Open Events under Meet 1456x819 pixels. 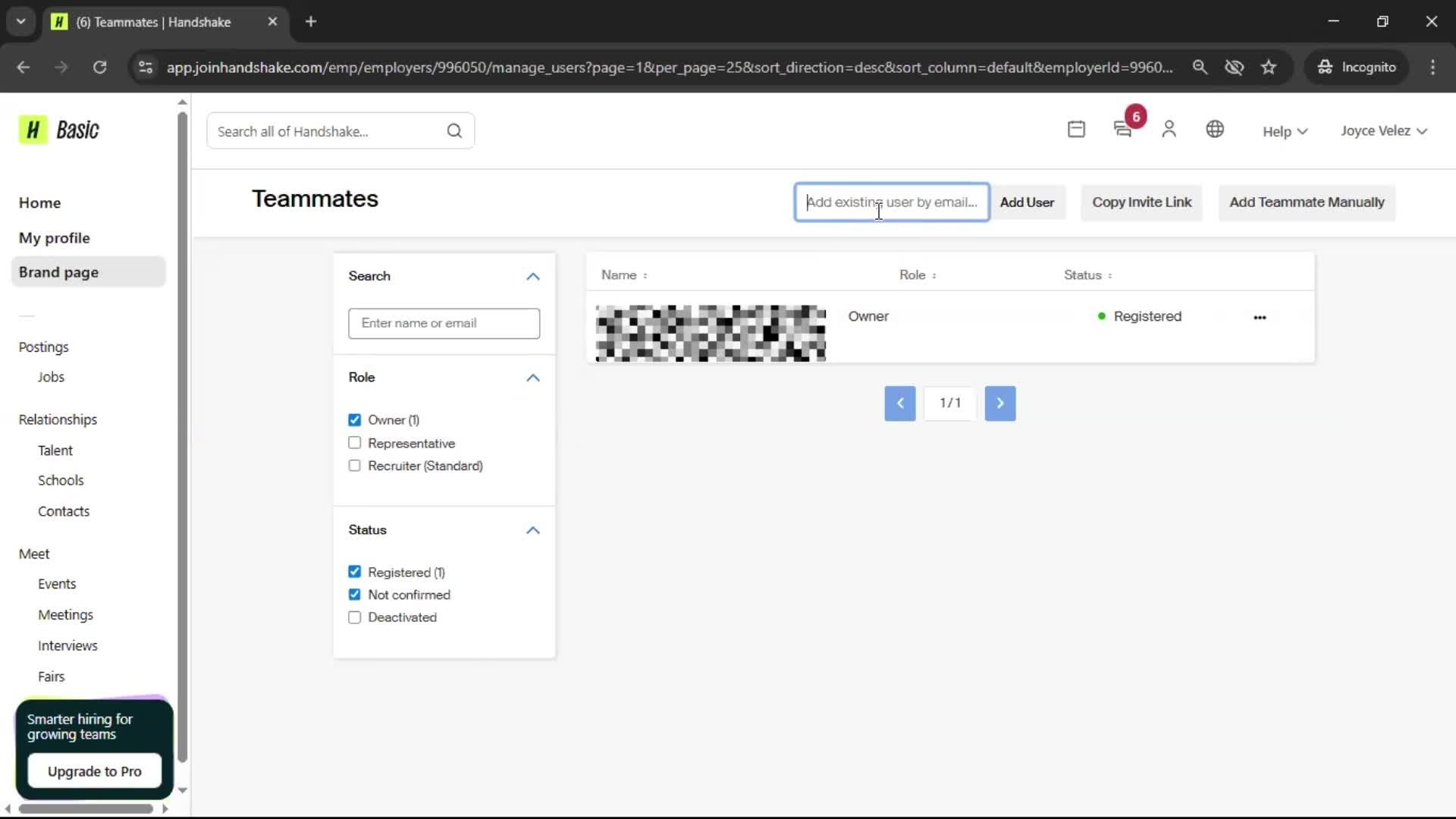[x=57, y=584]
